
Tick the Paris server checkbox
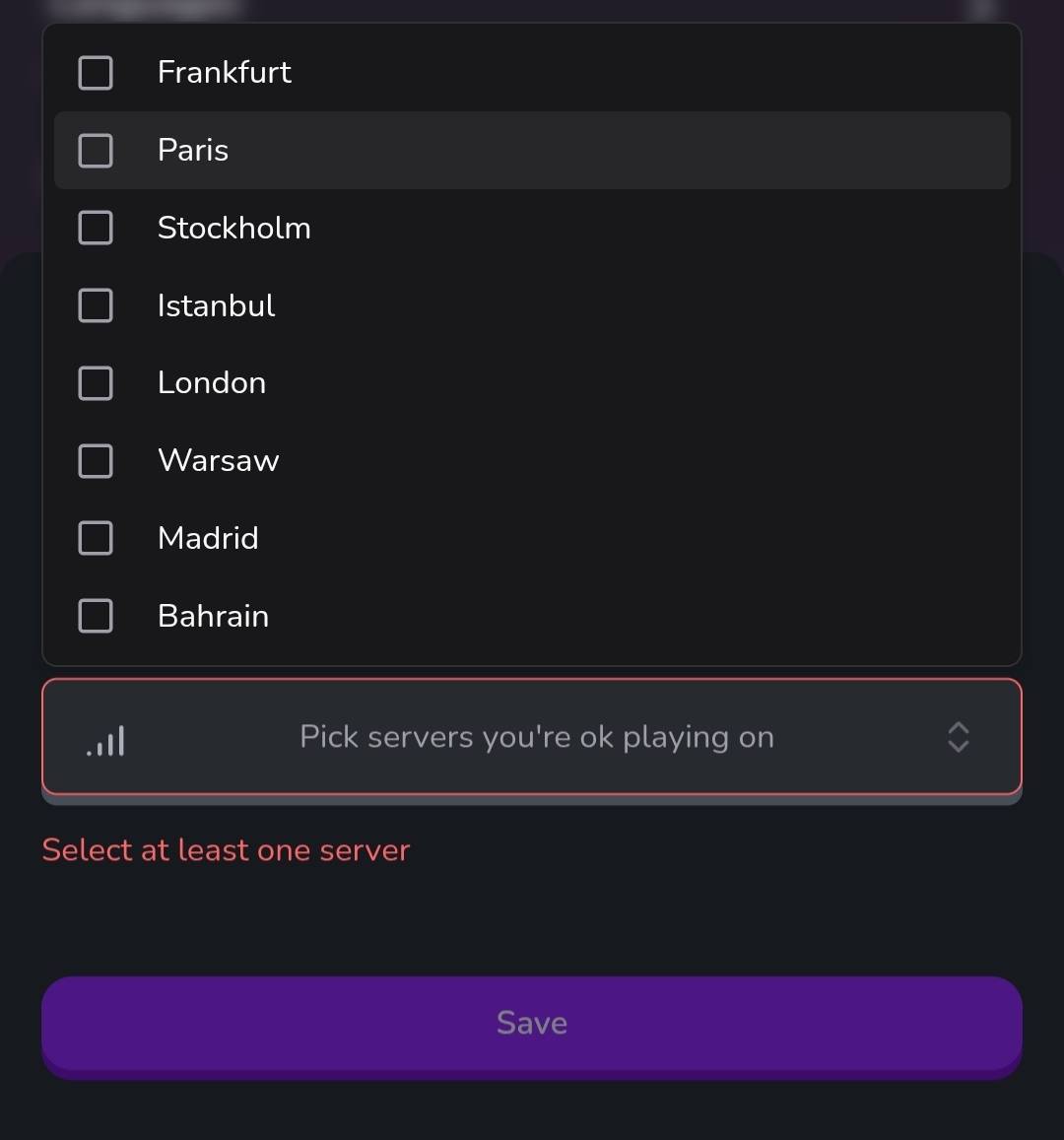pyautogui.click(x=96, y=151)
